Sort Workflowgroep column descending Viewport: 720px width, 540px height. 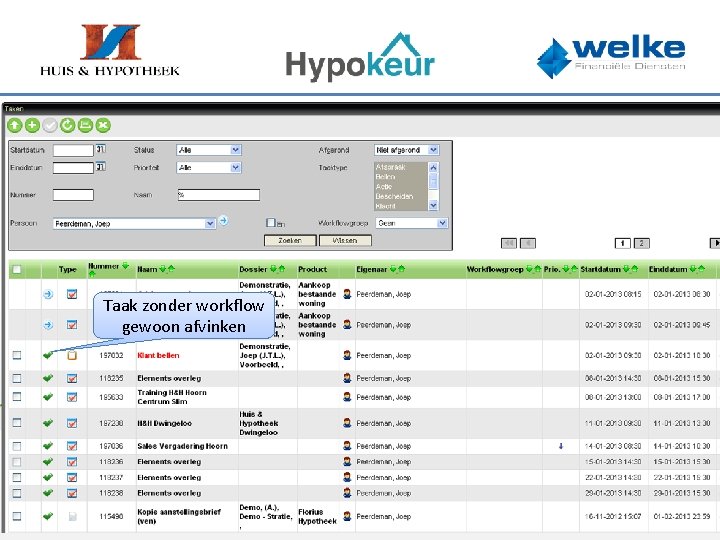tap(529, 269)
